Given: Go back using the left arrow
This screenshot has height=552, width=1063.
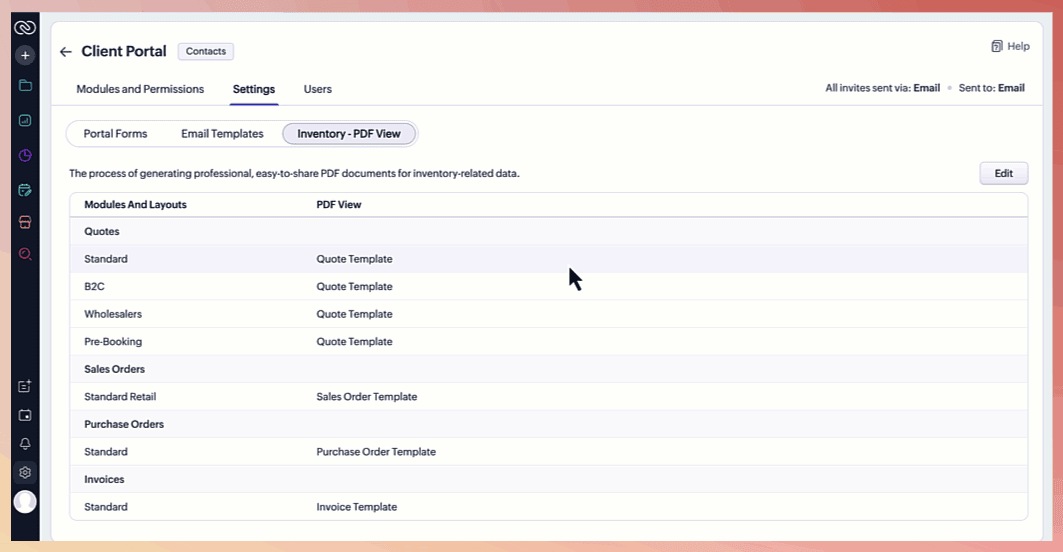Looking at the screenshot, I should click(66, 52).
